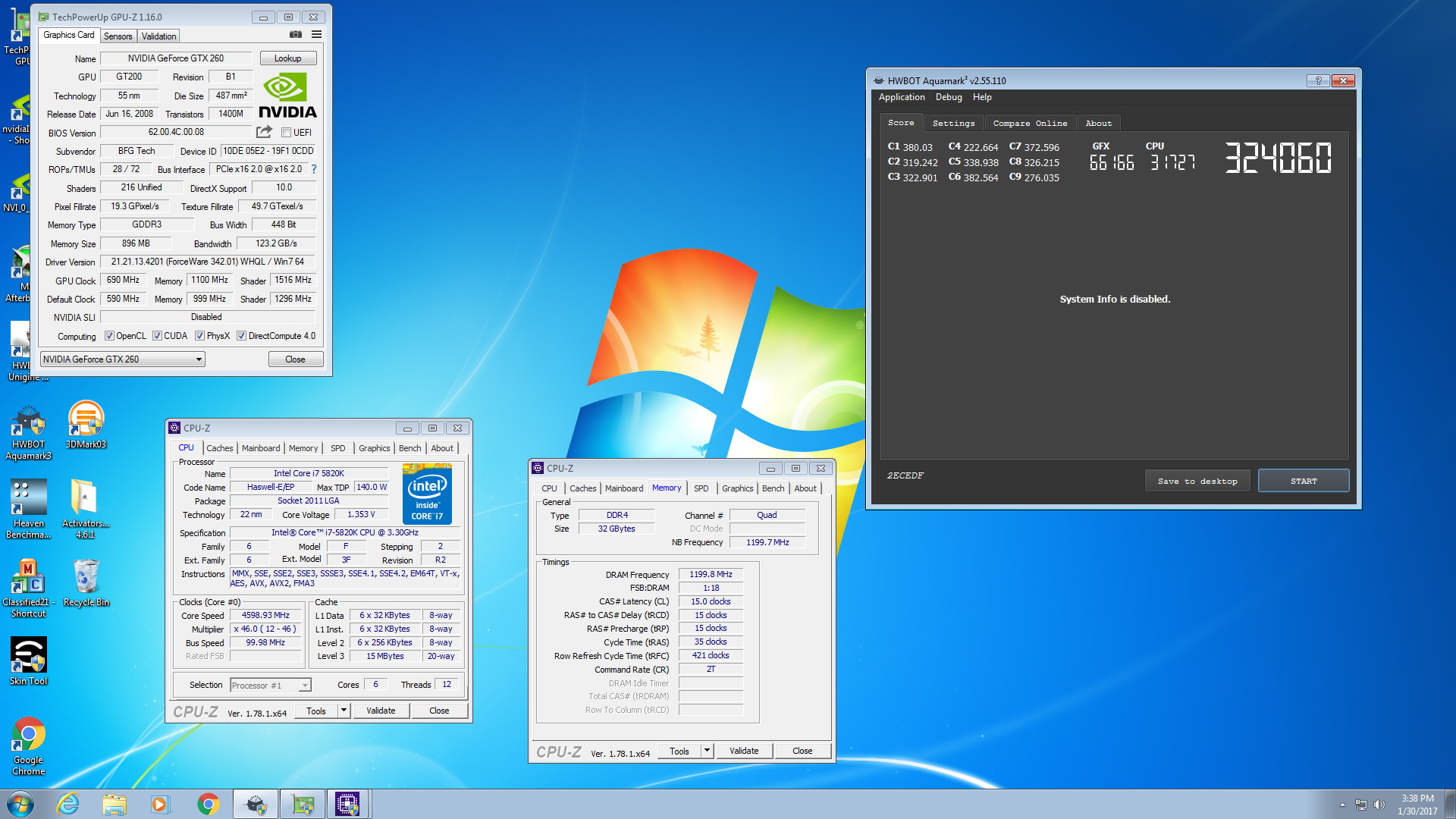1456x819 pixels.
Task: Open Google Chrome desktop shortcut
Action: 28,746
